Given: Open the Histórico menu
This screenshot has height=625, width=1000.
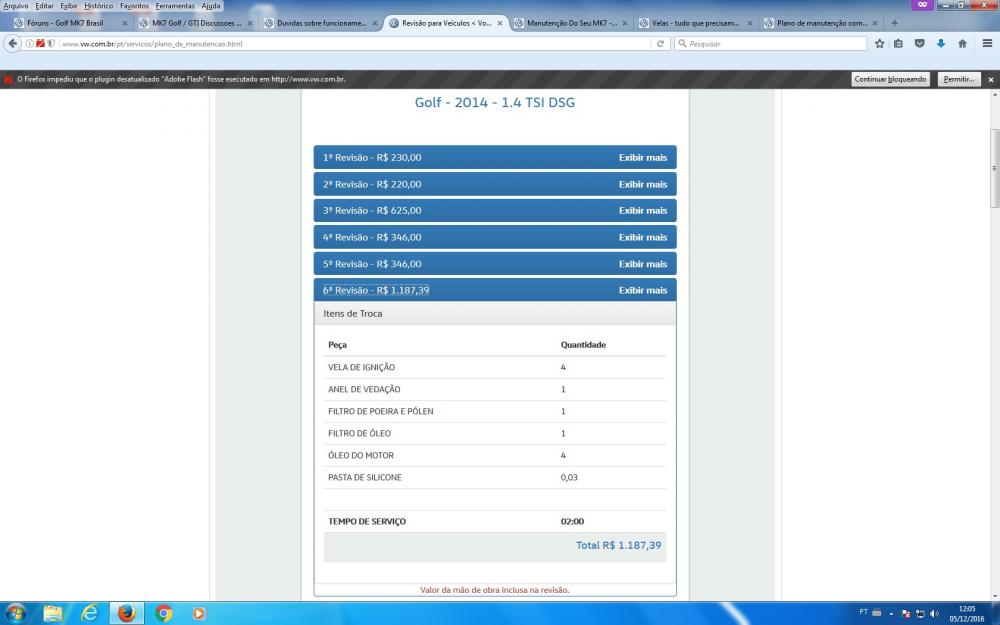Looking at the screenshot, I should [x=98, y=6].
